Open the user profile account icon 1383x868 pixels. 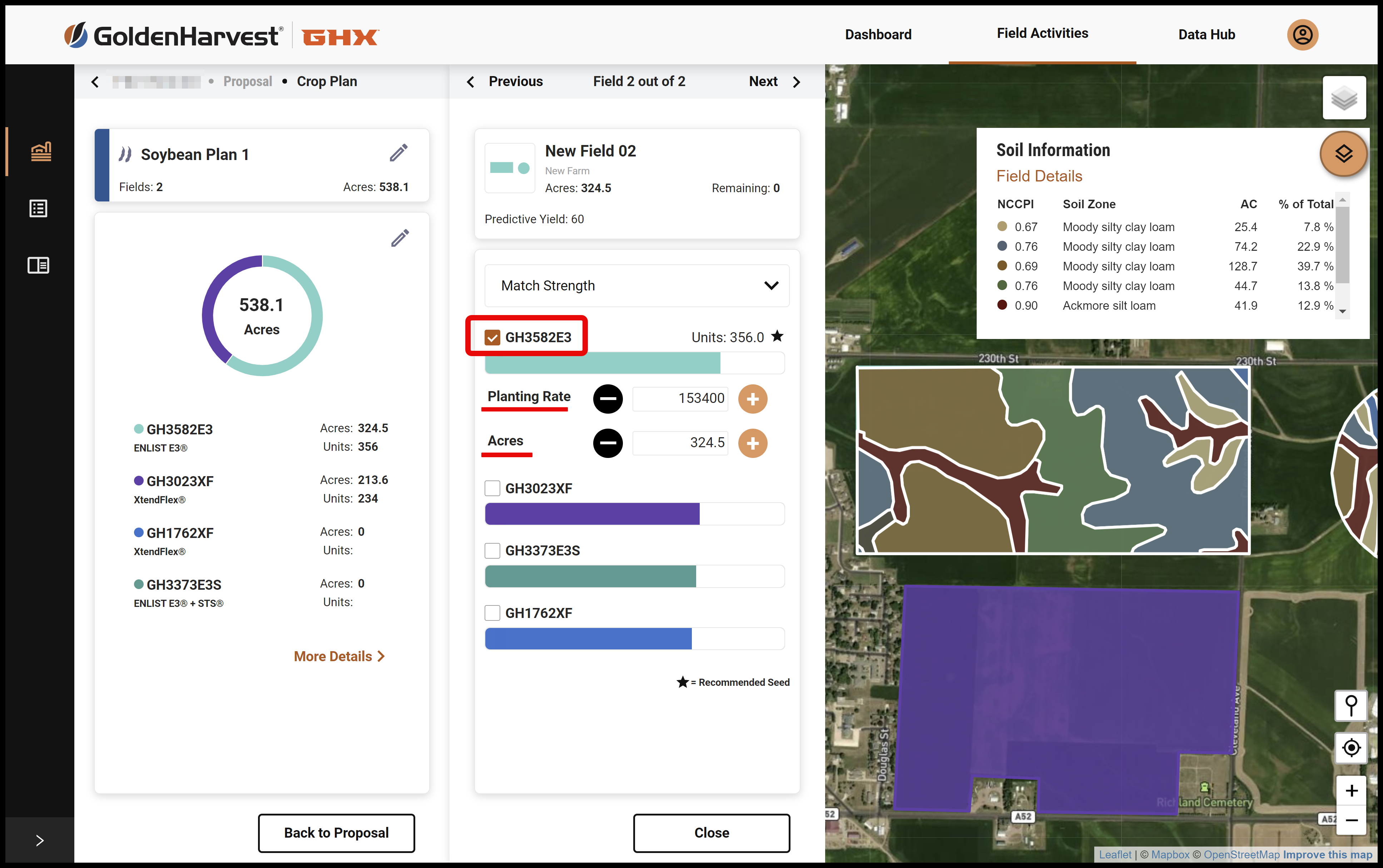[1302, 35]
